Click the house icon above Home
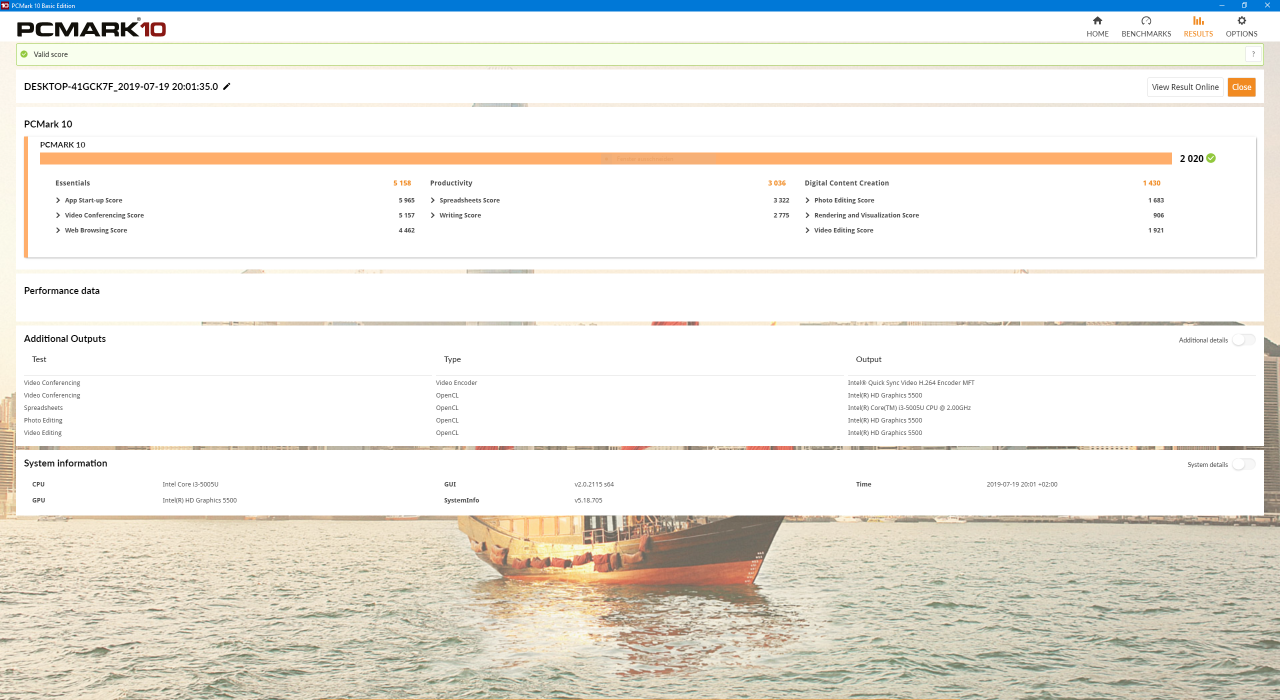Image resolution: width=1280 pixels, height=700 pixels. pyautogui.click(x=1097, y=20)
